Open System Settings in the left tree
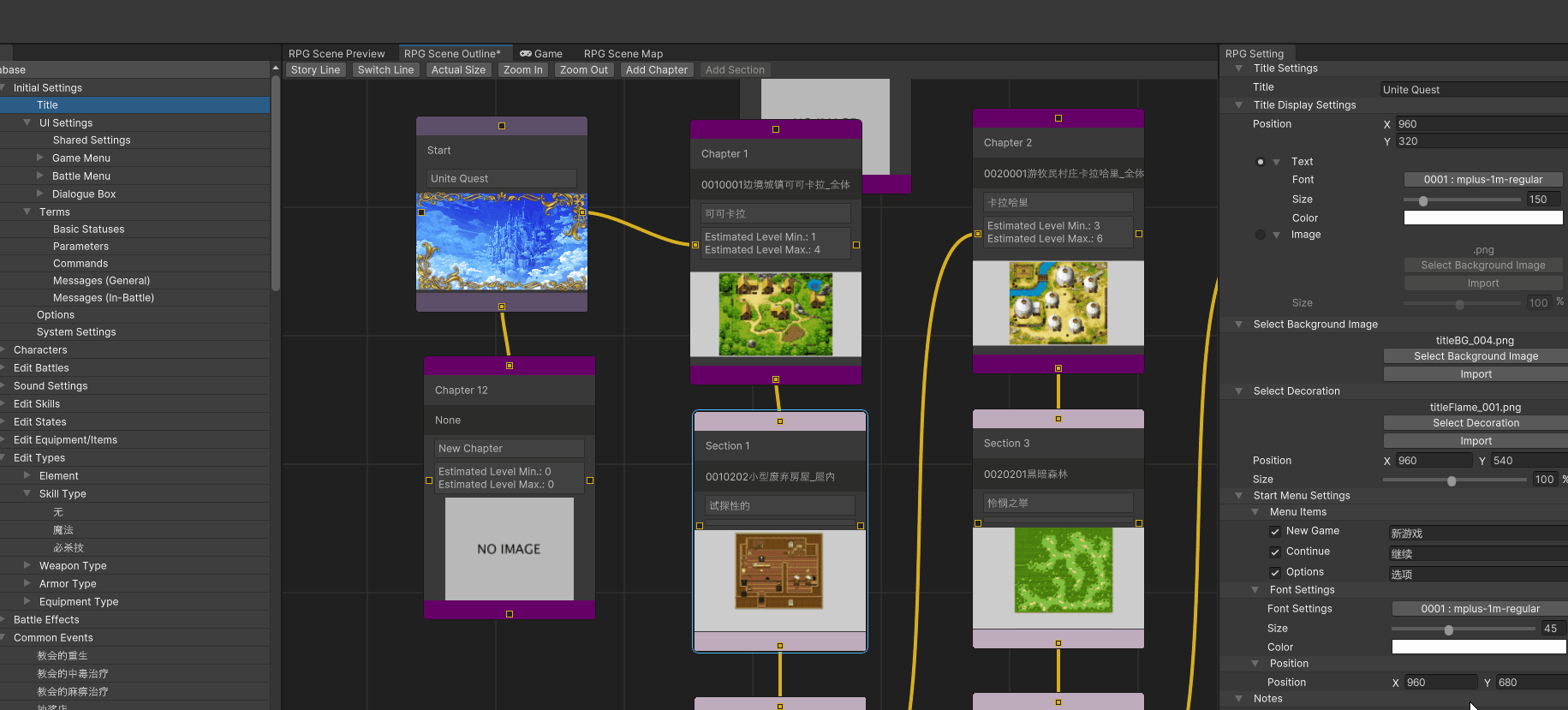Screen dimensions: 1568x710 pyautogui.click(x=76, y=331)
